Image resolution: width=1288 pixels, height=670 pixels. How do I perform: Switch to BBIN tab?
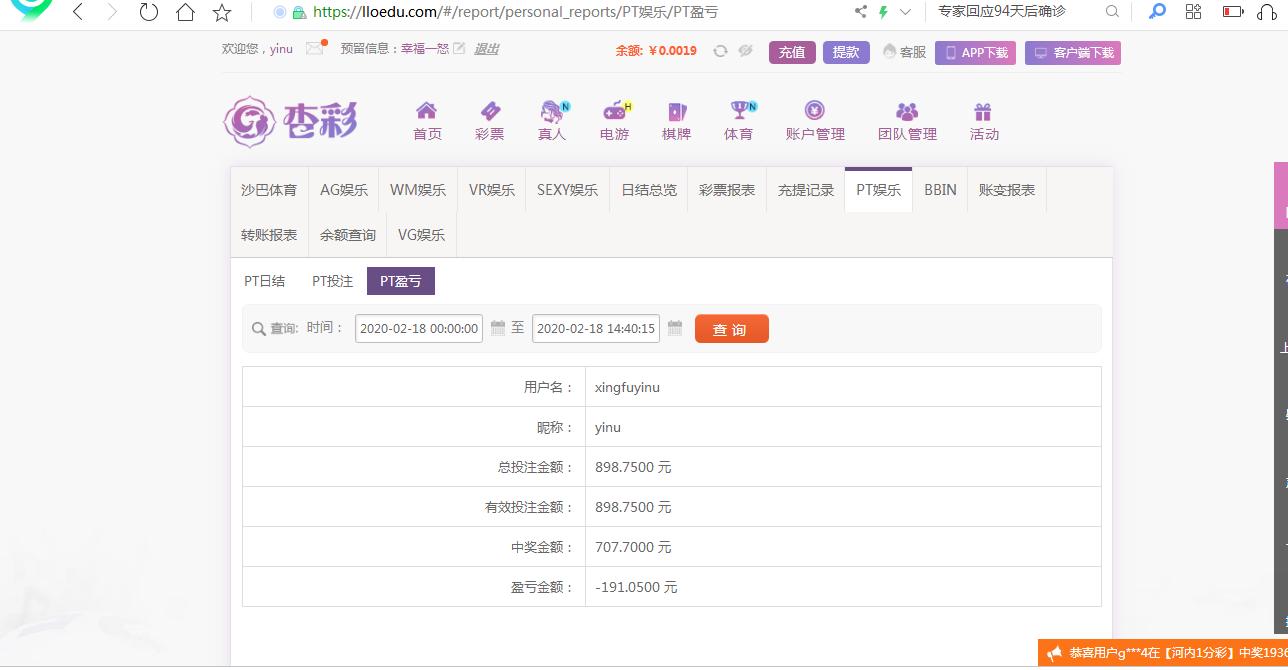tap(940, 190)
